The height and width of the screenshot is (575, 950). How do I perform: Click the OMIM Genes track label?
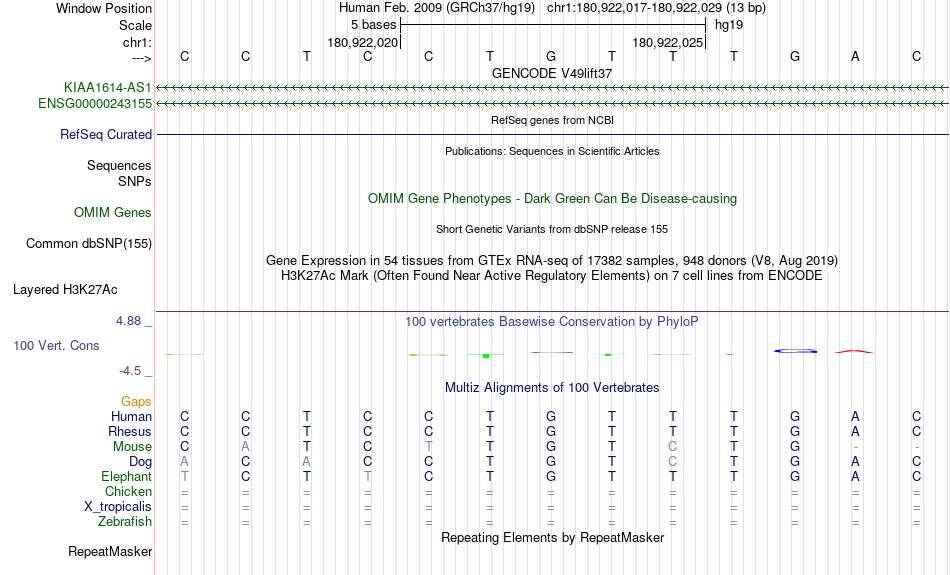113,213
